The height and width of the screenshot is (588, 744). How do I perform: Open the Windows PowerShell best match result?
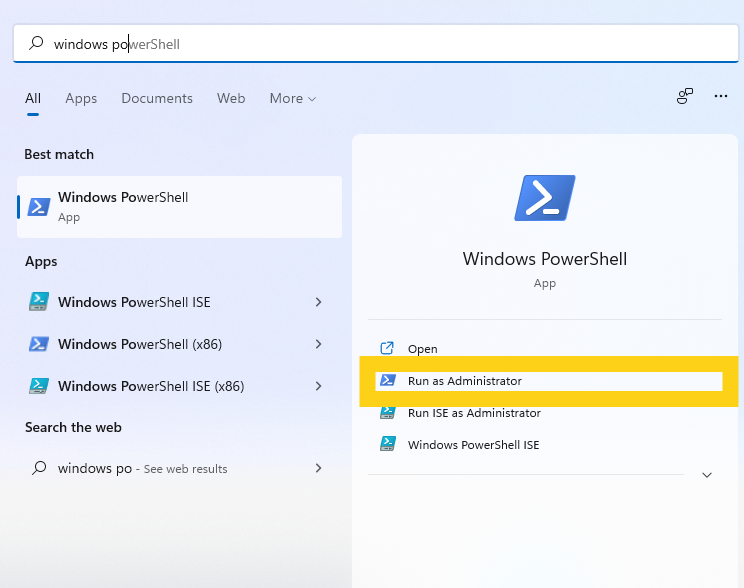(179, 207)
